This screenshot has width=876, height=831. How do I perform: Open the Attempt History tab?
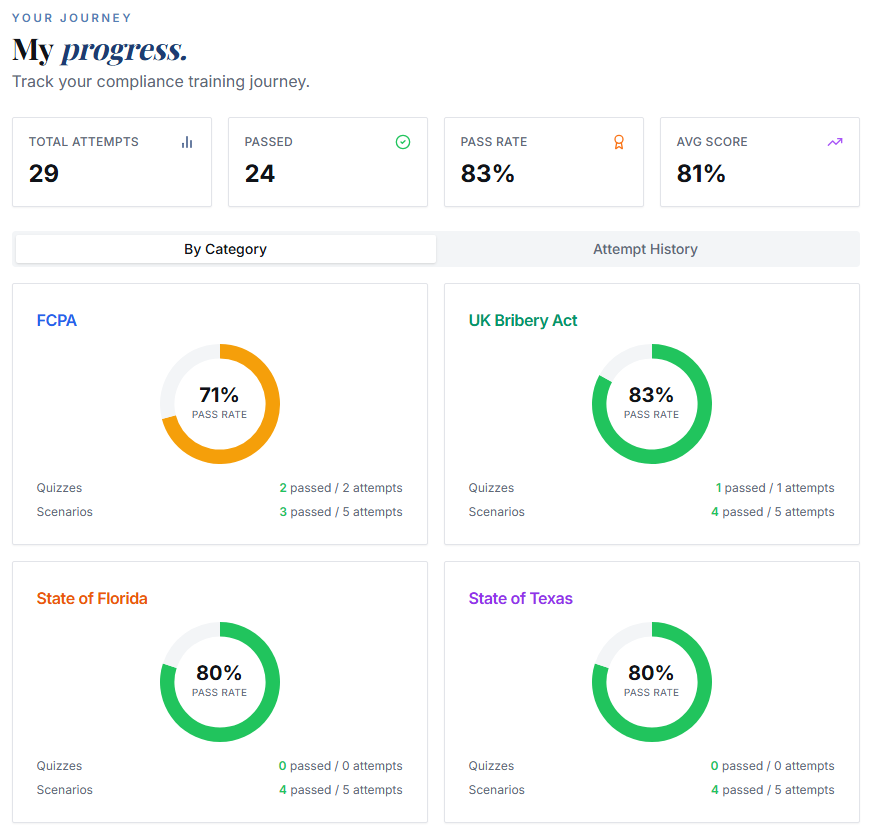click(645, 249)
